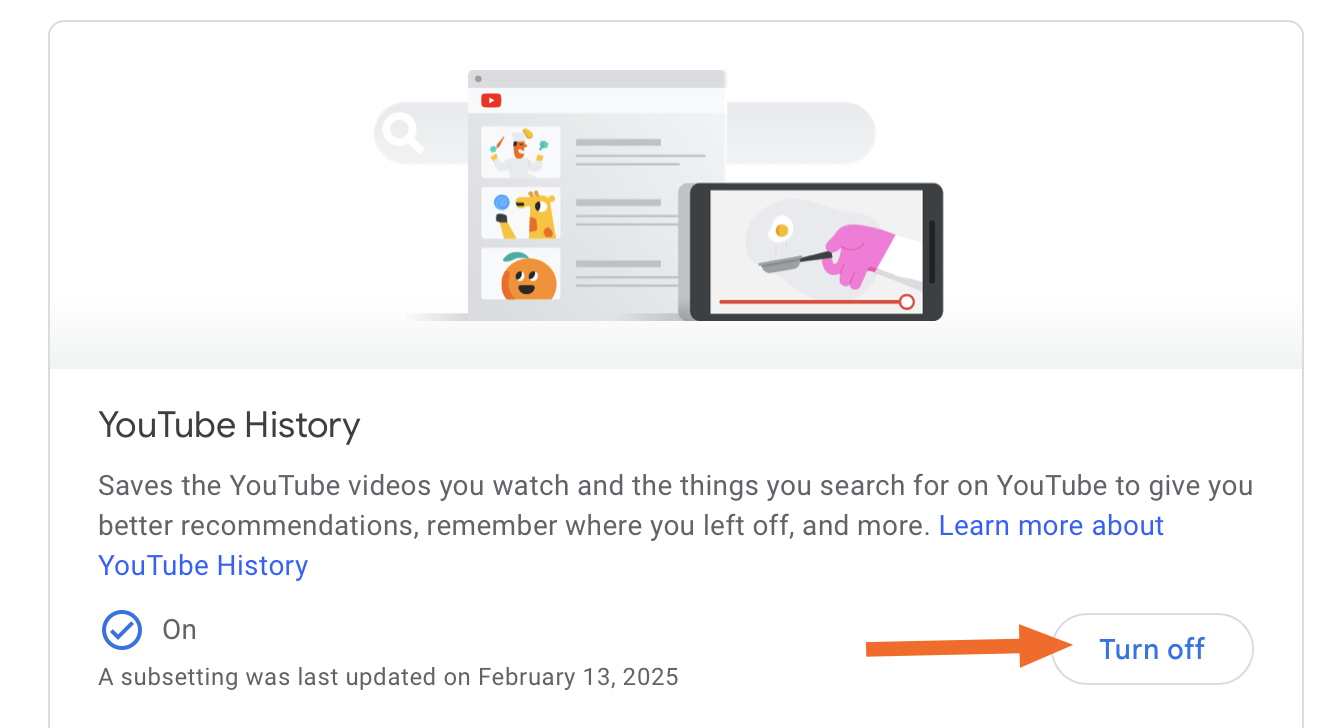Click the "On" status label
This screenshot has width=1336, height=728.
point(180,630)
